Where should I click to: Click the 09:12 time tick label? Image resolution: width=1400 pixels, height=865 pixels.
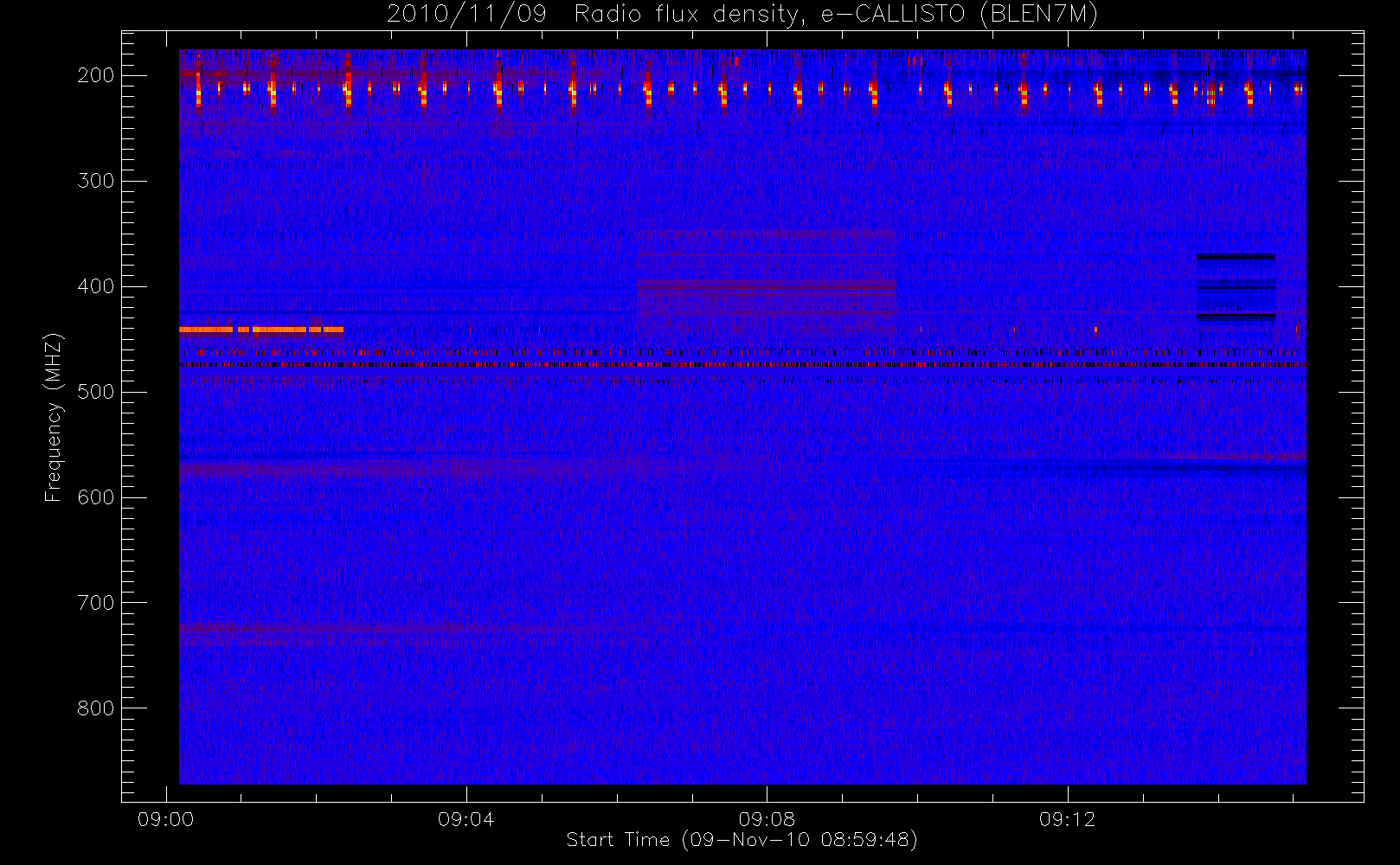(1068, 819)
